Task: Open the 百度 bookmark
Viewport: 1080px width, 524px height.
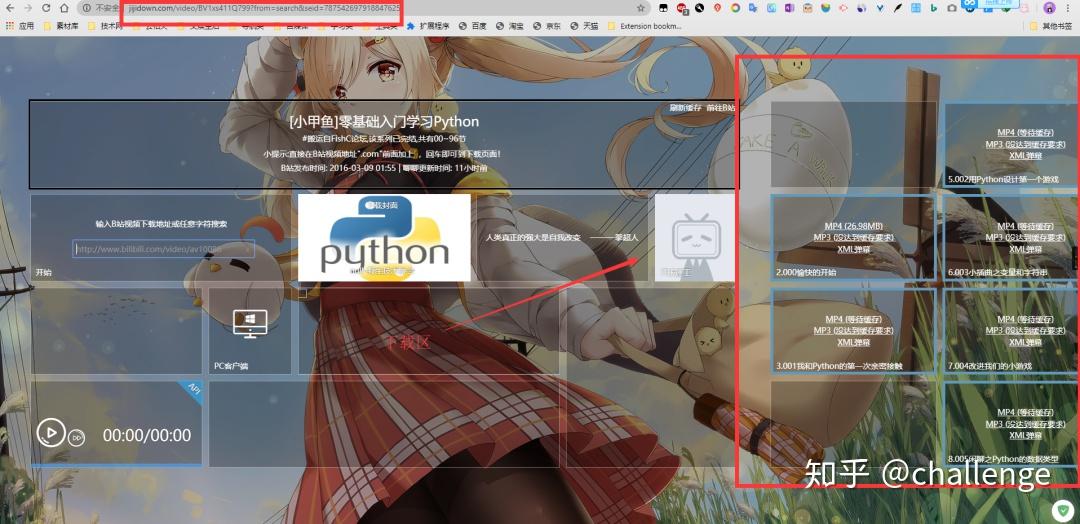Action: point(473,26)
